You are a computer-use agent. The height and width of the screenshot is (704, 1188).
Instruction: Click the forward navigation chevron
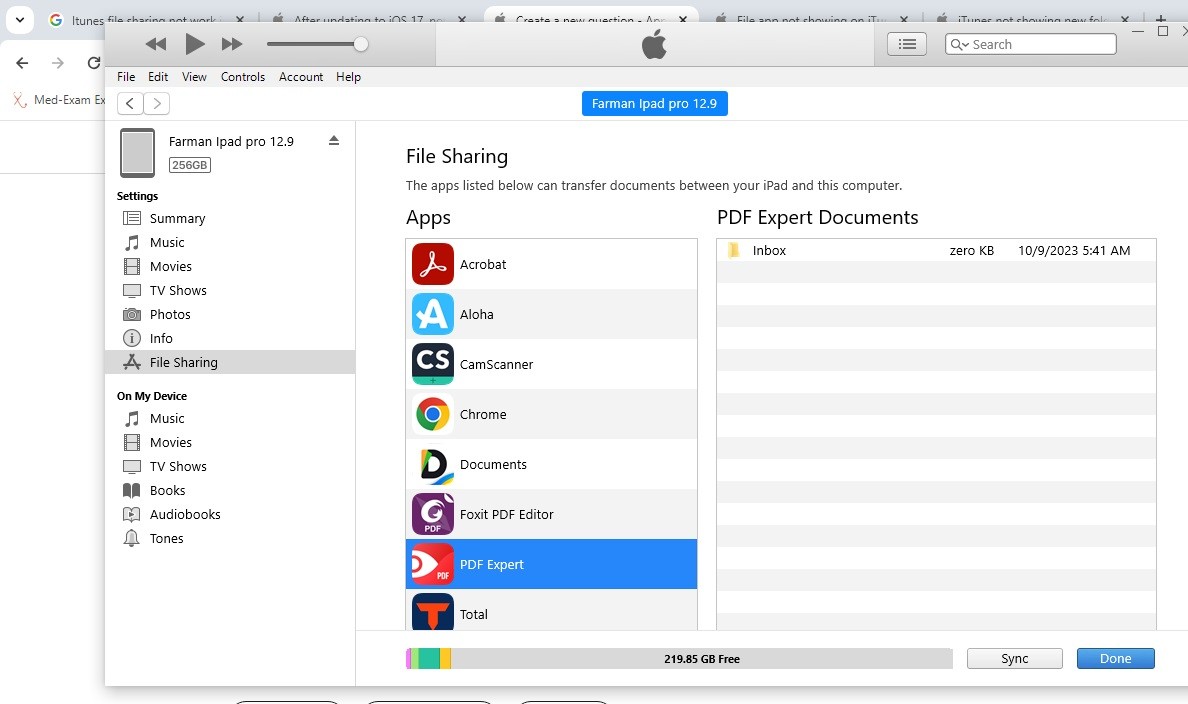tap(157, 103)
